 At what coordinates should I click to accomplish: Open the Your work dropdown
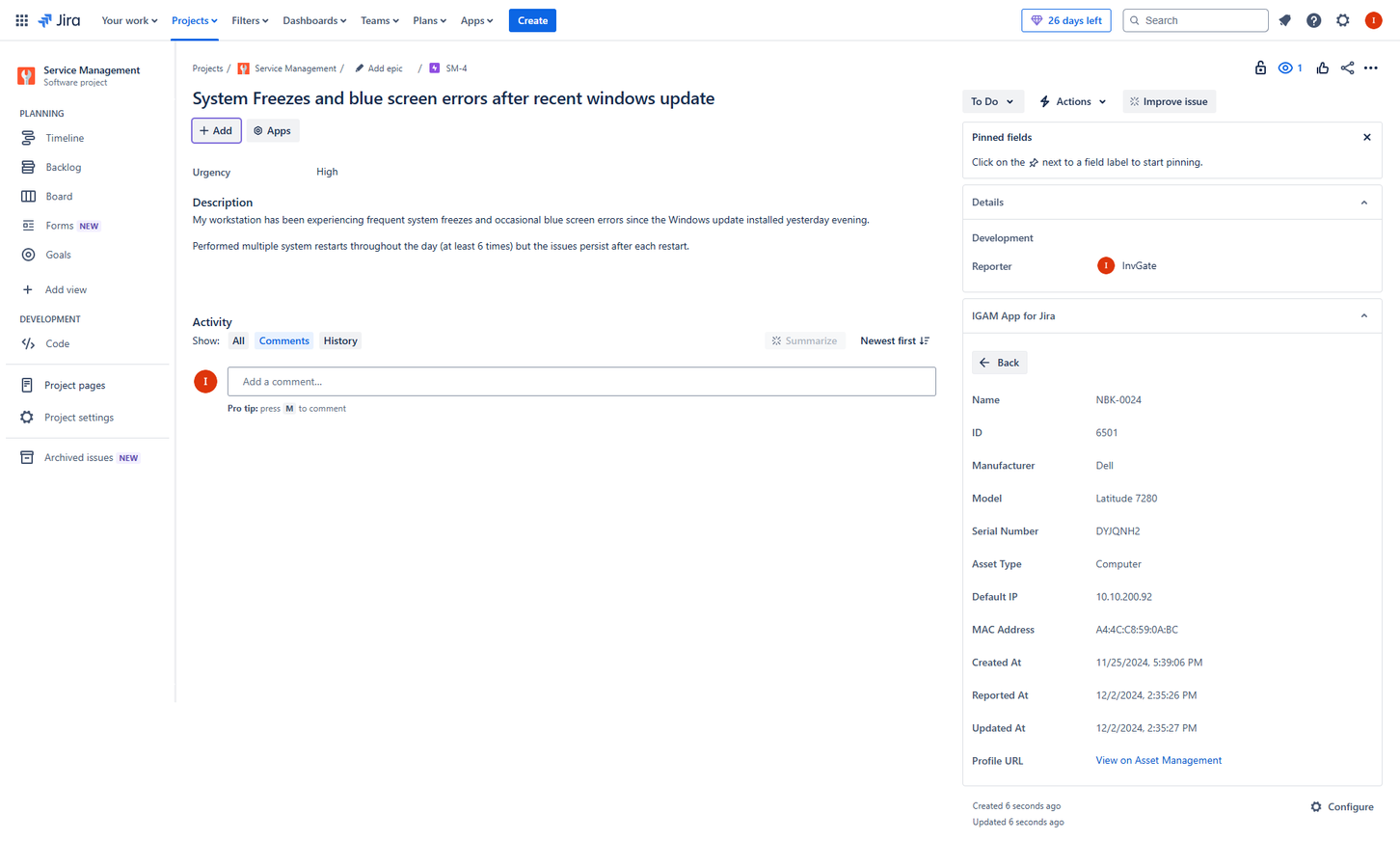tap(129, 20)
